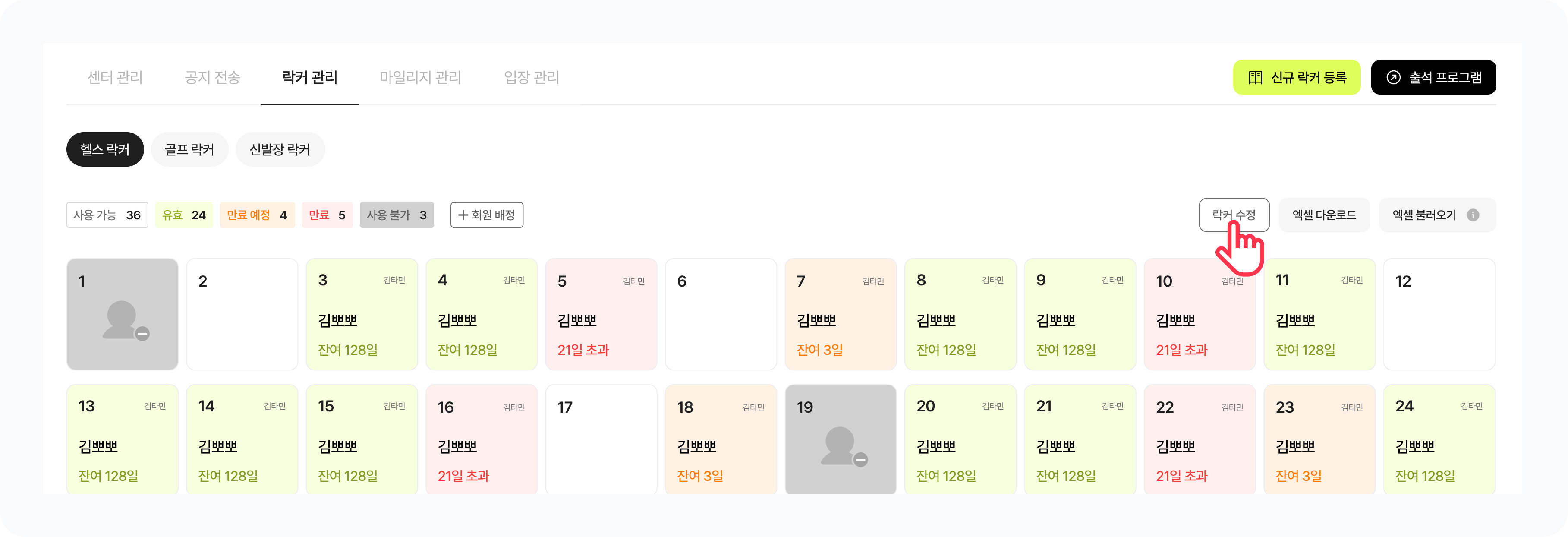Switch to the 골프 락커 category
Image resolution: width=1568 pixels, height=537 pixels.
click(x=189, y=149)
